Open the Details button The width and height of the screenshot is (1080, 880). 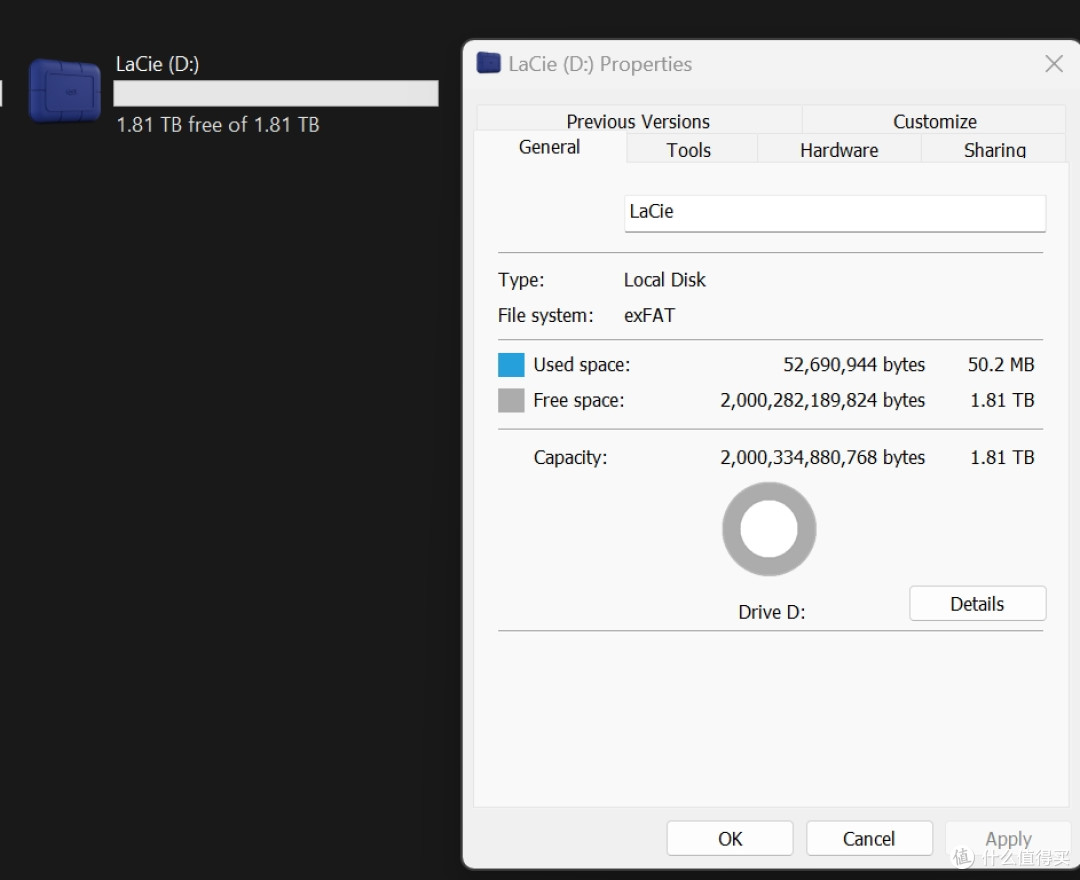coord(977,603)
